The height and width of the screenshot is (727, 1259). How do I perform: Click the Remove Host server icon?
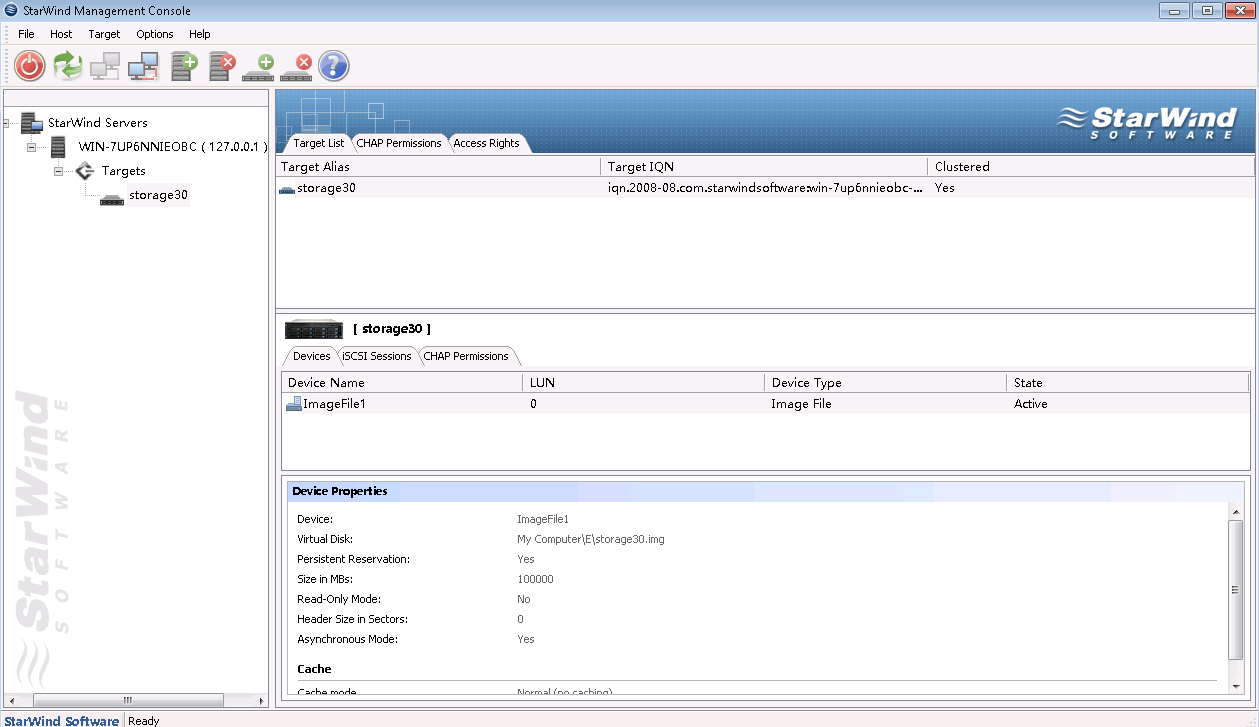pos(221,66)
